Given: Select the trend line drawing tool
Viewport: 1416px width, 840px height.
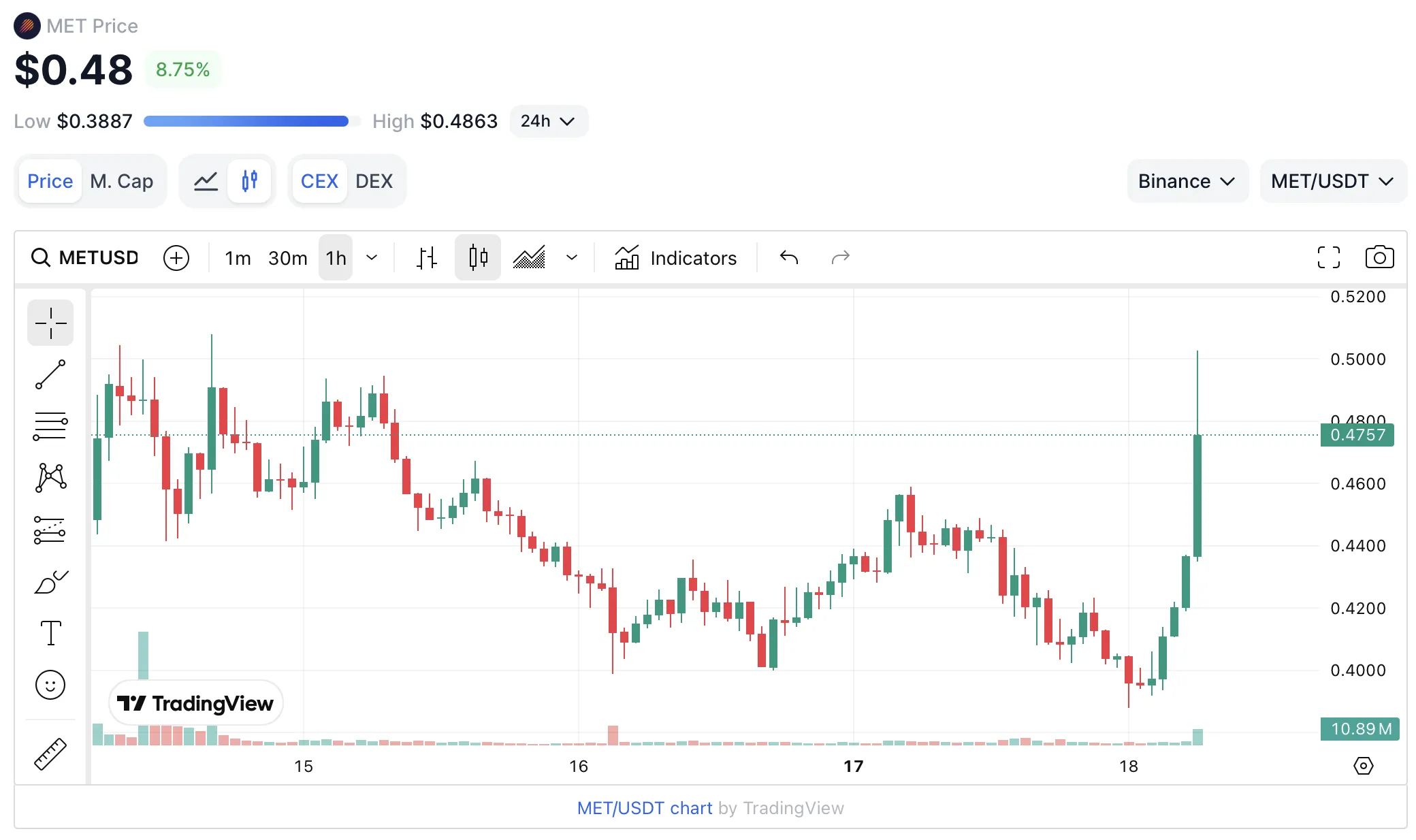Looking at the screenshot, I should point(50,375).
